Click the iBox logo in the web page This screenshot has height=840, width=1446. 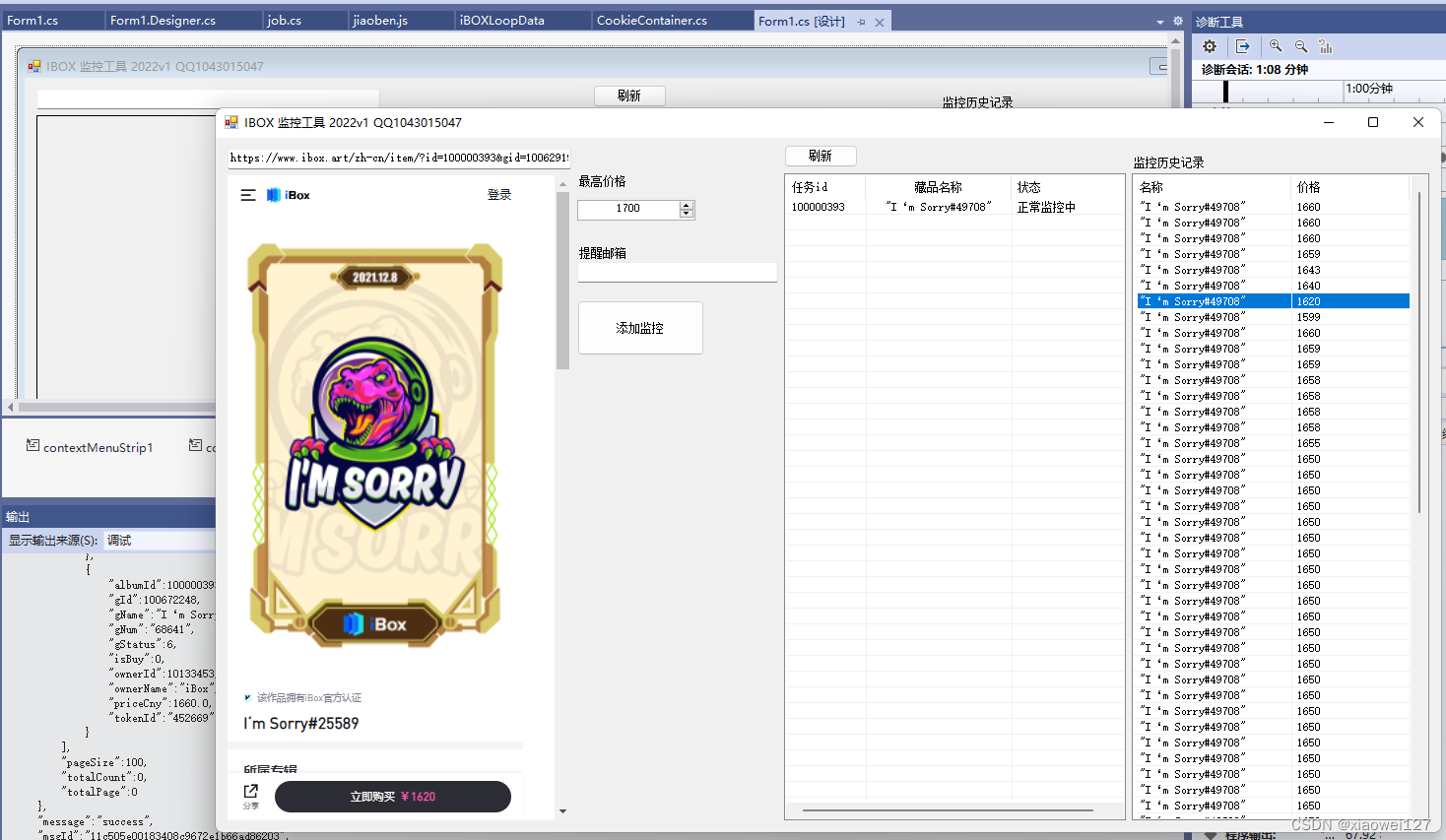point(289,195)
